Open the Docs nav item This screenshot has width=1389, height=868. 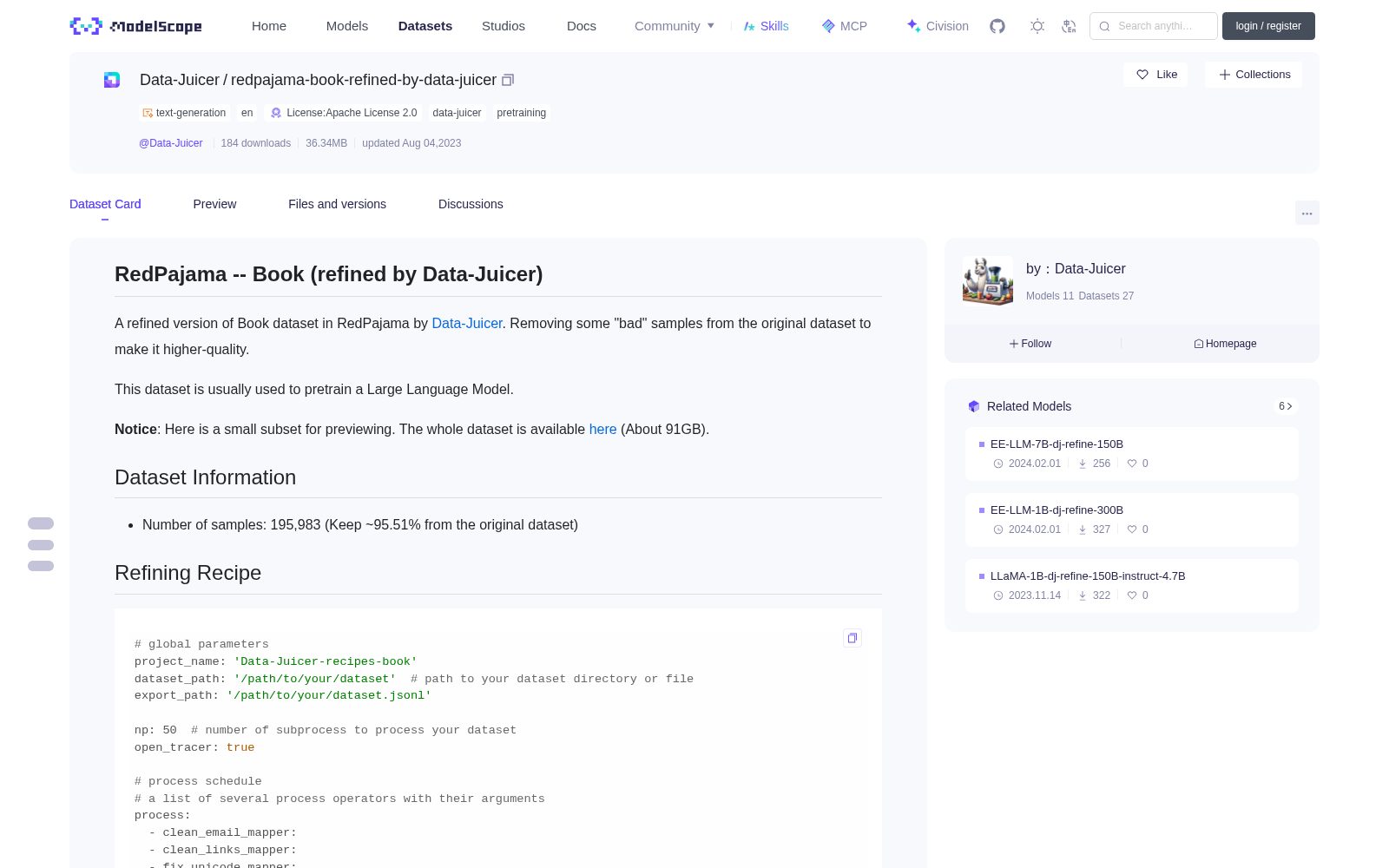pyautogui.click(x=582, y=26)
